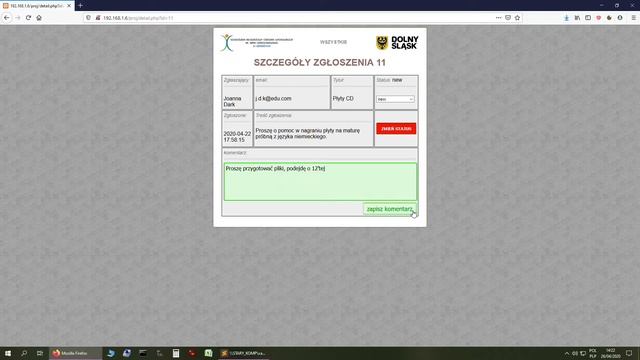Viewport: 640px width, 360px height.
Task: Go back with the browser back arrow
Action: pyautogui.click(x=7, y=18)
